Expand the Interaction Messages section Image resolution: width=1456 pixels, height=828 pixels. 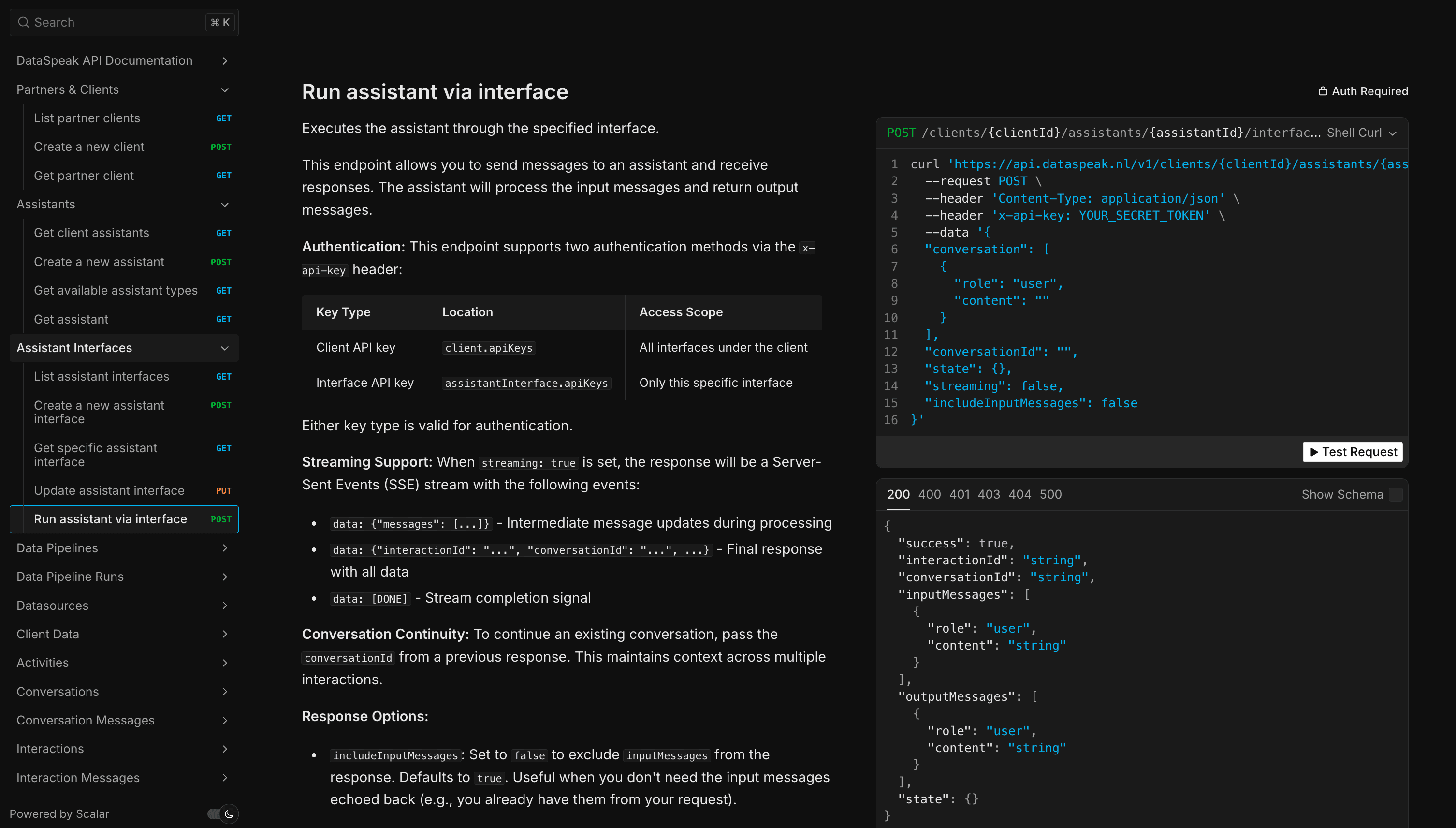(x=124, y=777)
